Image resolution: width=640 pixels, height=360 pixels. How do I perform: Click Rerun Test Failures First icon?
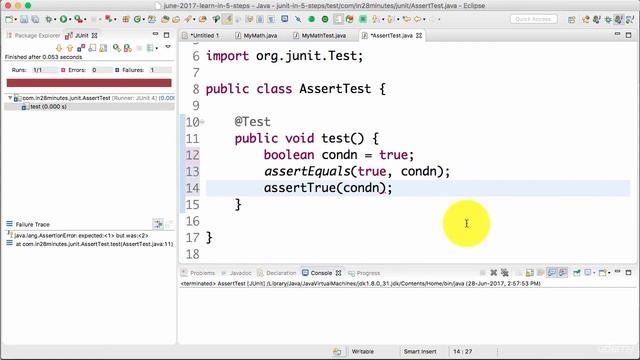pyautogui.click(x=128, y=48)
